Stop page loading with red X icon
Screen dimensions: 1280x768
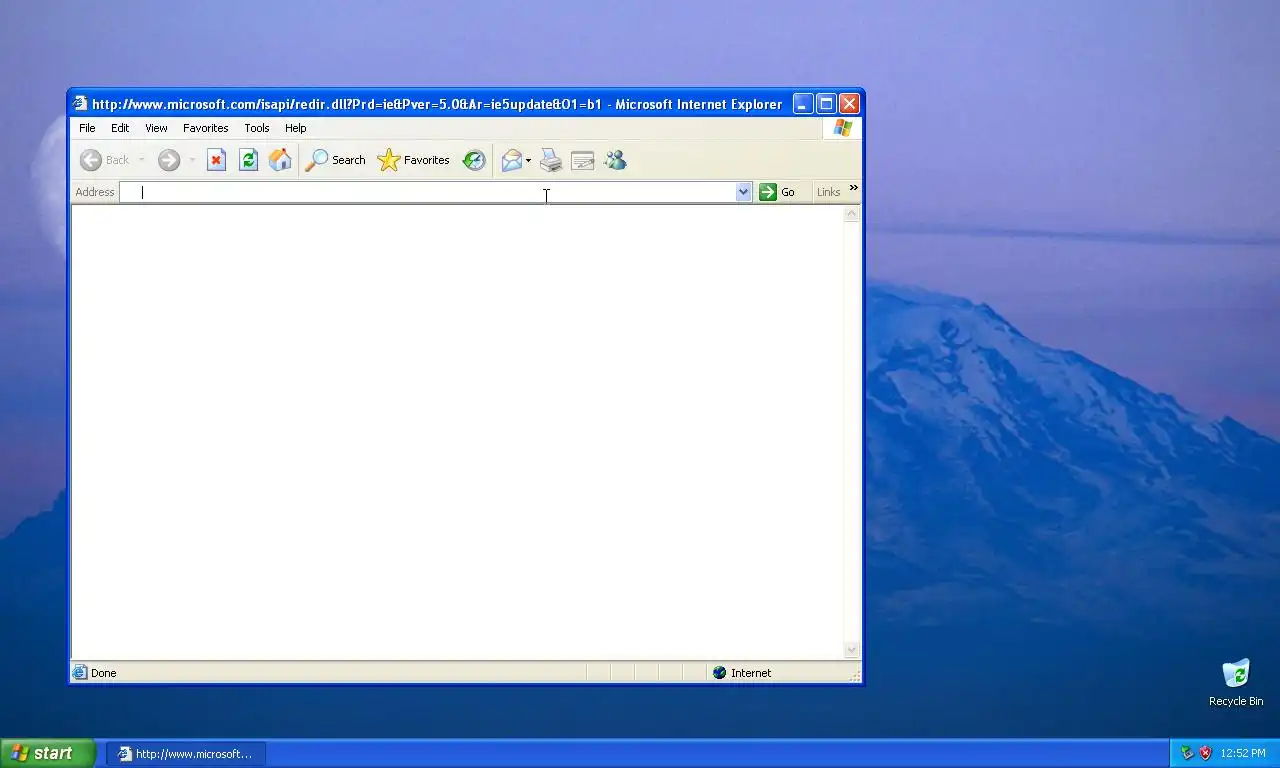click(216, 160)
